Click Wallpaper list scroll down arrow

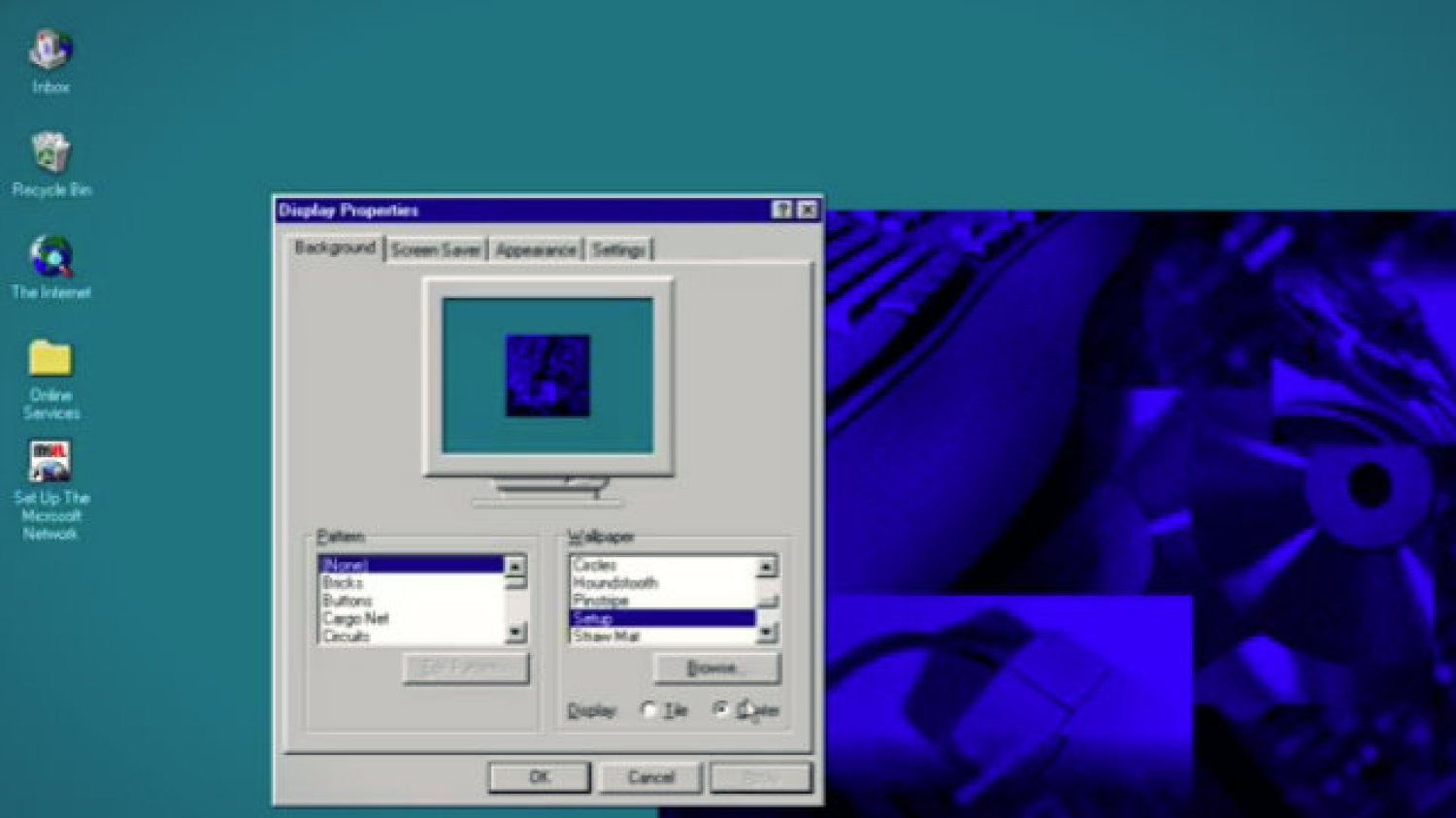(767, 633)
